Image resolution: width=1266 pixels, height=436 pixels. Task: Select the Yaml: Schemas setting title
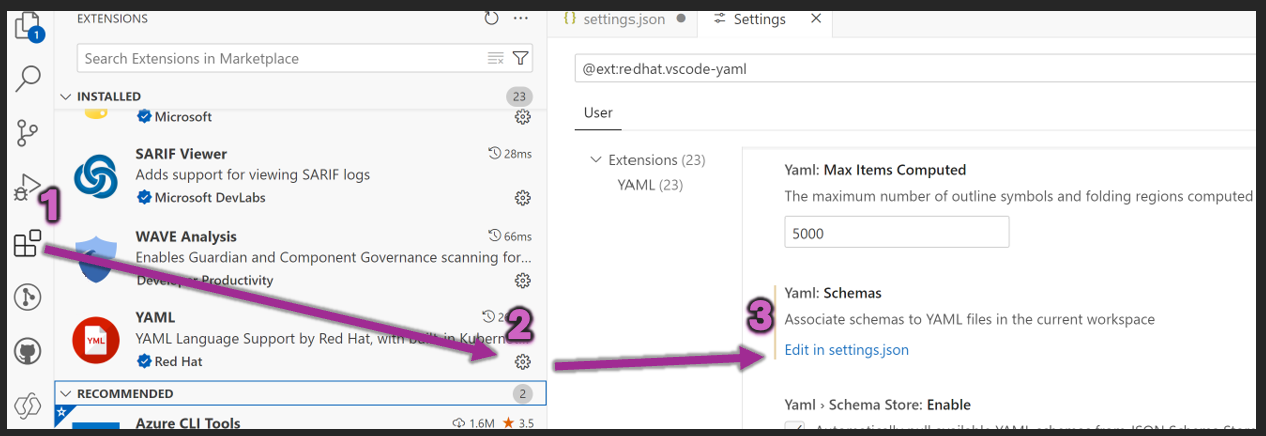click(x=833, y=293)
